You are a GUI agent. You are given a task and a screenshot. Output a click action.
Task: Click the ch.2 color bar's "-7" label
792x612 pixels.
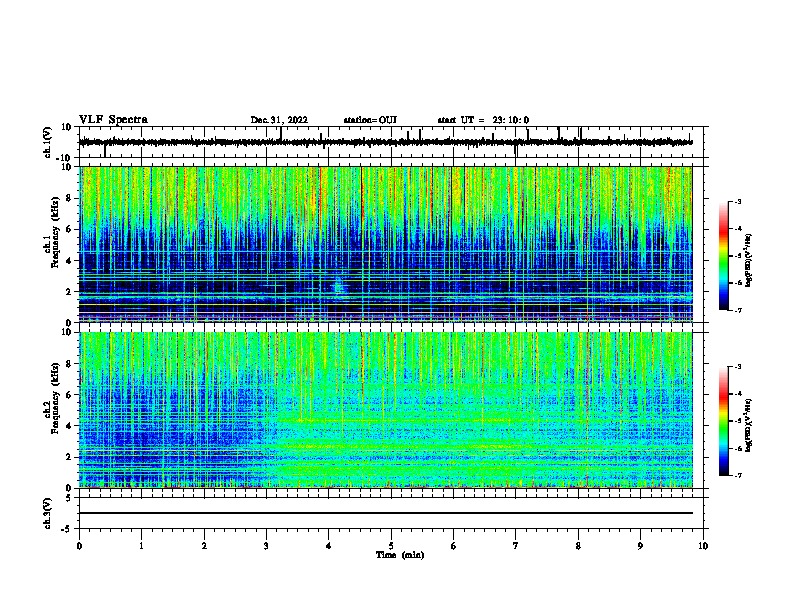[x=737, y=475]
